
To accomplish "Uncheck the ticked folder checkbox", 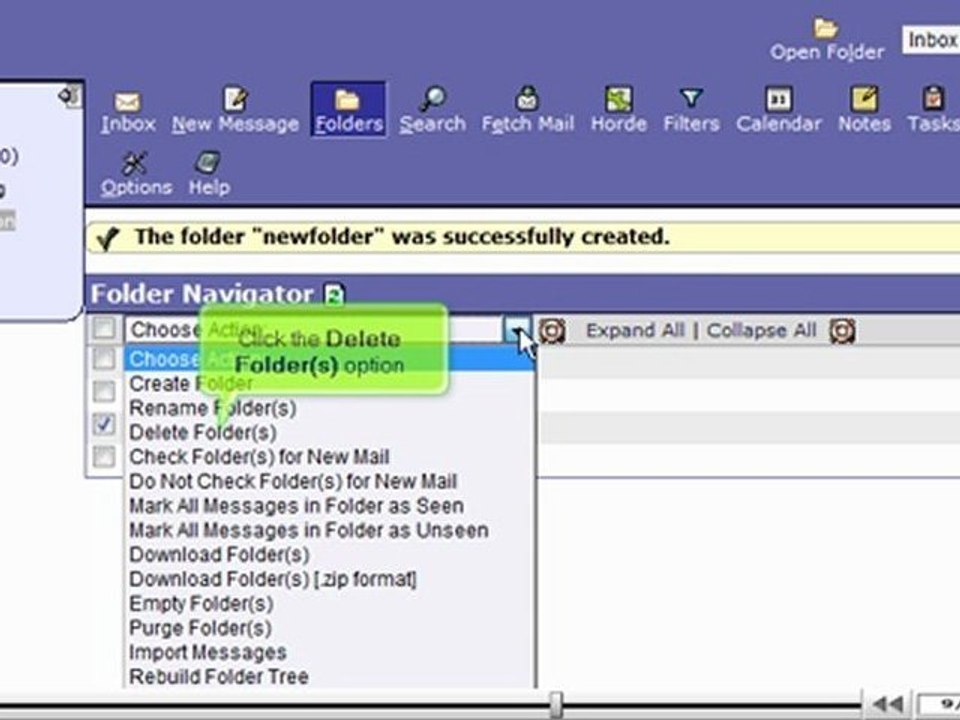I will coord(103,424).
